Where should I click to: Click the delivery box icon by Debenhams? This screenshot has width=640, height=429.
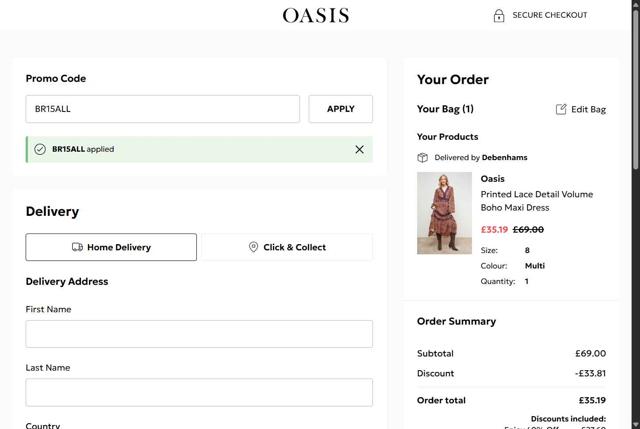[423, 157]
